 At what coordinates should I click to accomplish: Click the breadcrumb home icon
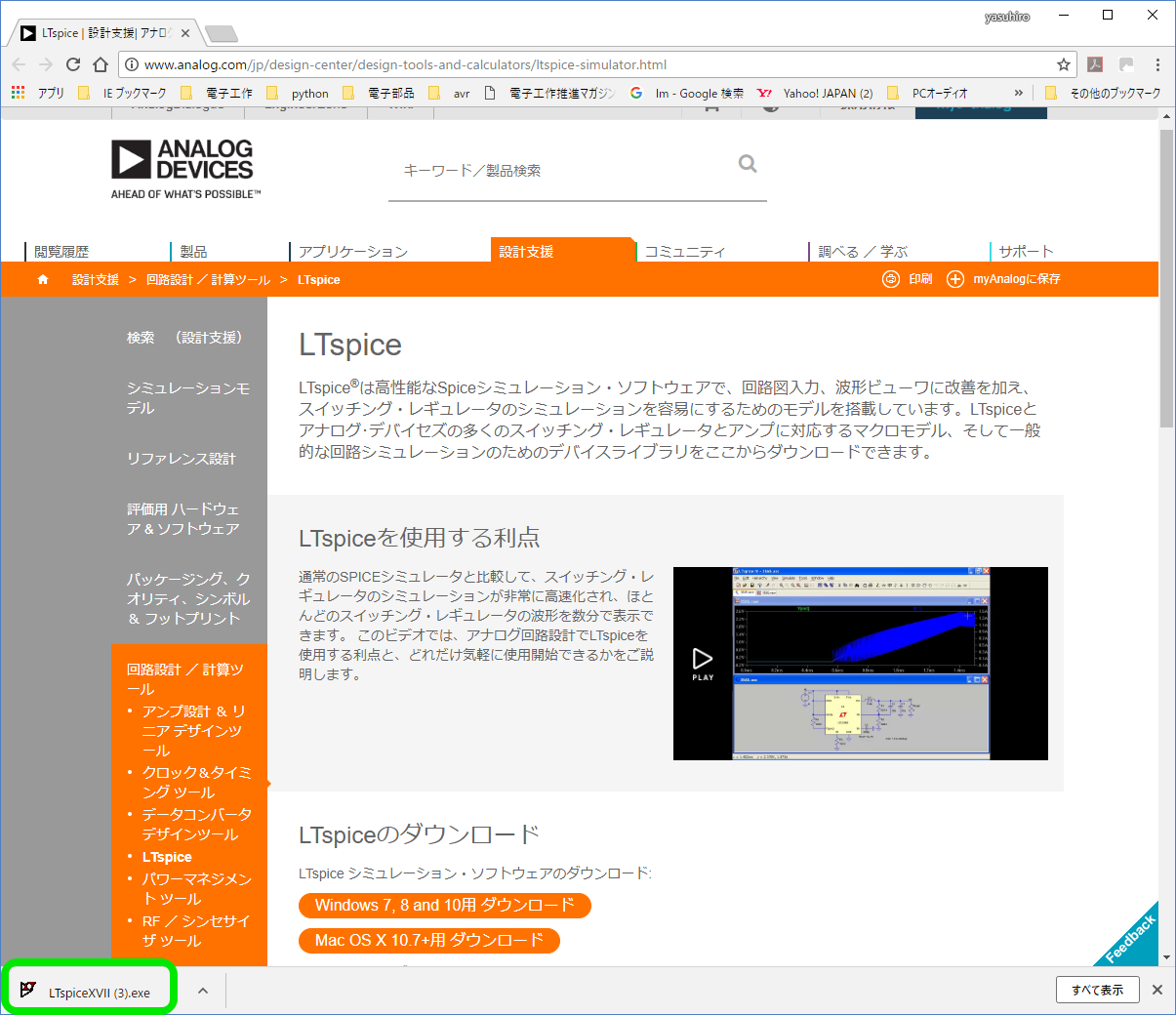coord(43,279)
